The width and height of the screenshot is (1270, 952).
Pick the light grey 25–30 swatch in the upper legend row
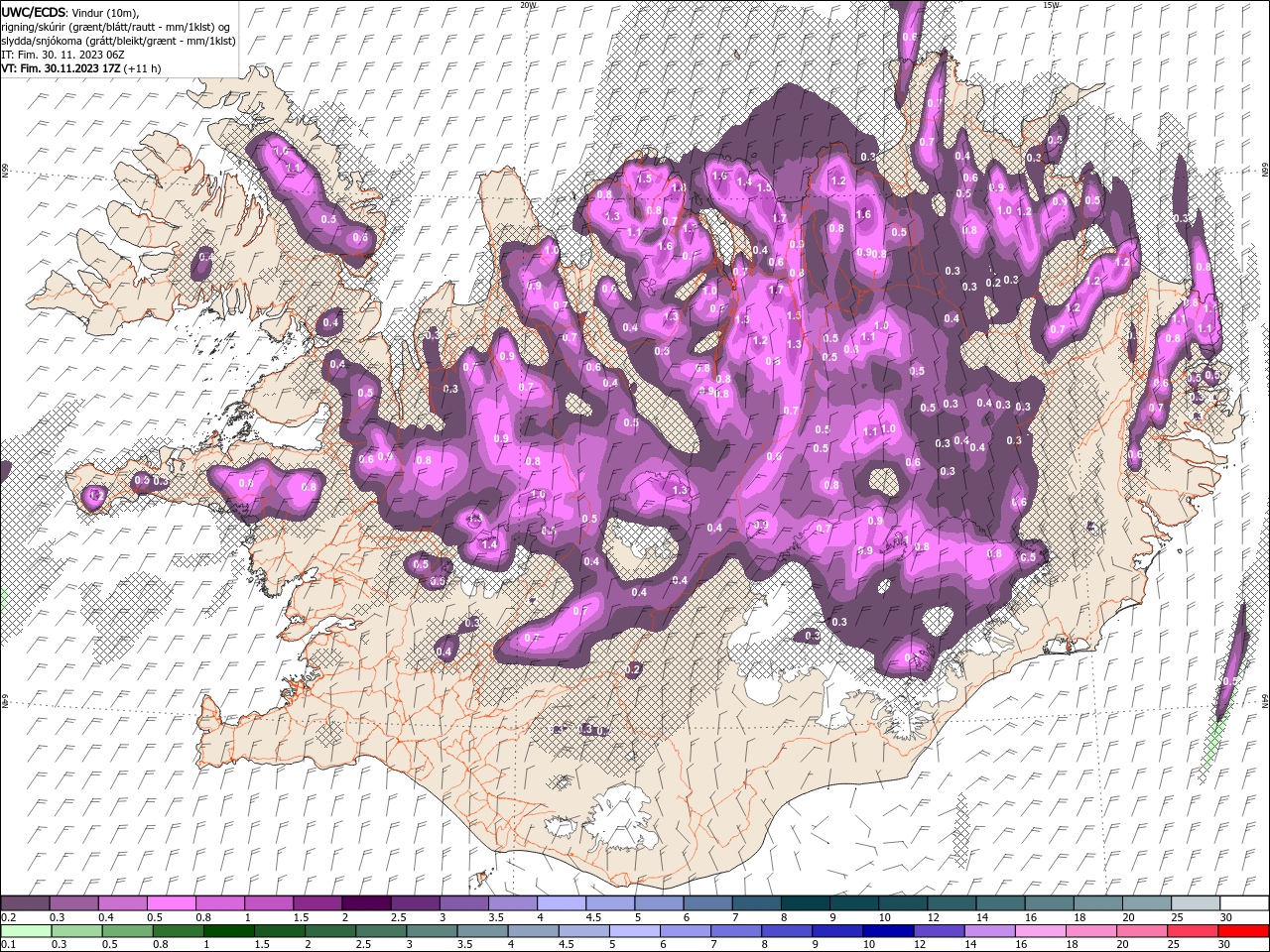(x=1196, y=903)
